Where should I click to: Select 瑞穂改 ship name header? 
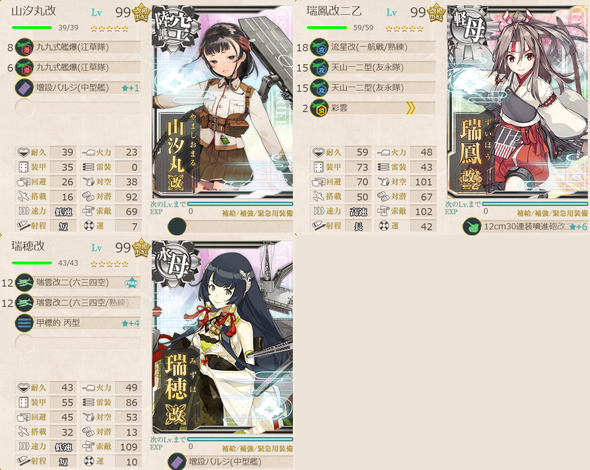point(28,246)
